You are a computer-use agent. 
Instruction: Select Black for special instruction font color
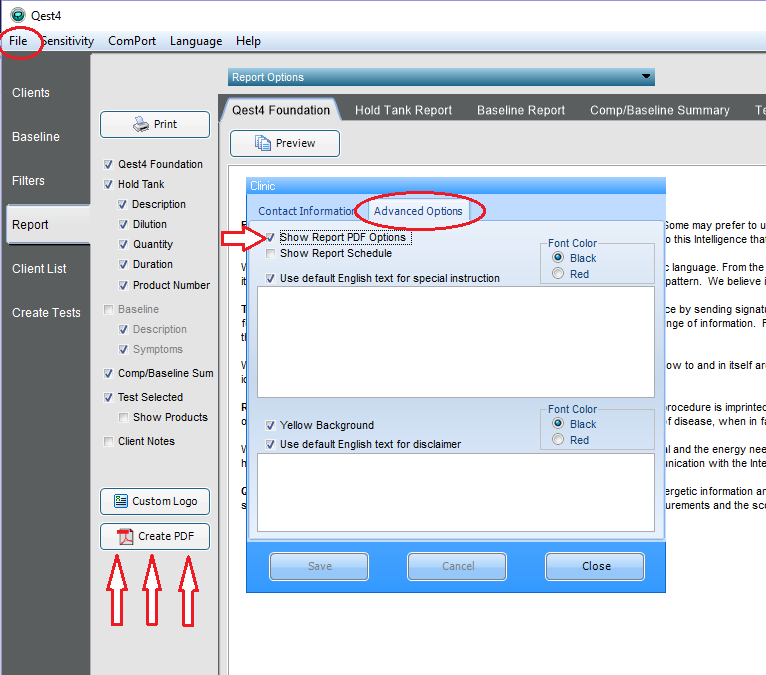[x=558, y=257]
